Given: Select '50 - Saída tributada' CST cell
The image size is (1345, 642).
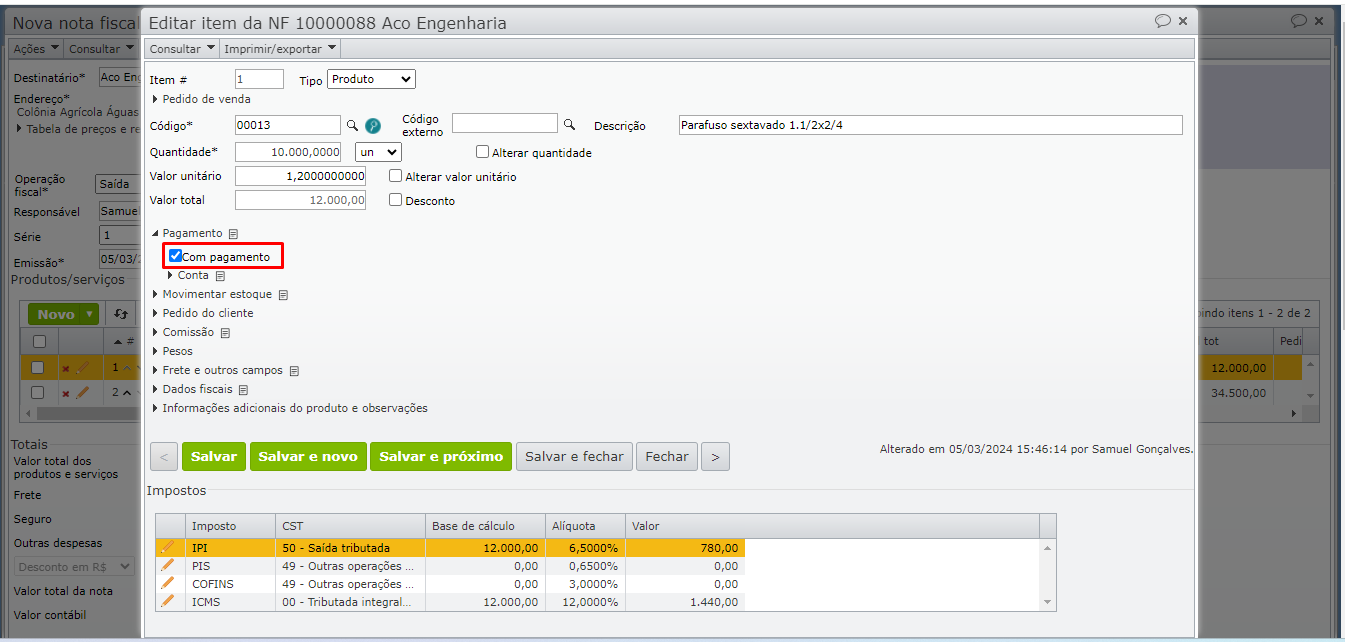Looking at the screenshot, I should (x=350, y=548).
